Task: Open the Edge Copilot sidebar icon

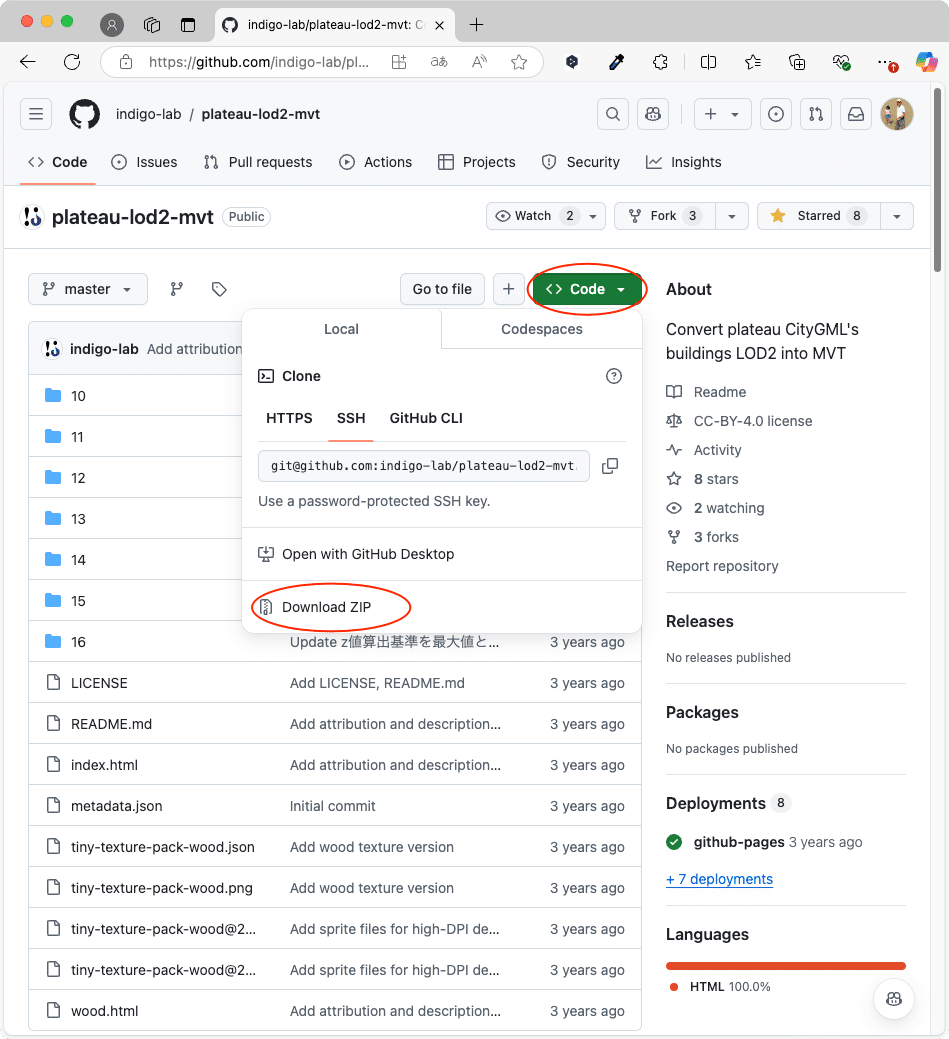Action: [926, 62]
